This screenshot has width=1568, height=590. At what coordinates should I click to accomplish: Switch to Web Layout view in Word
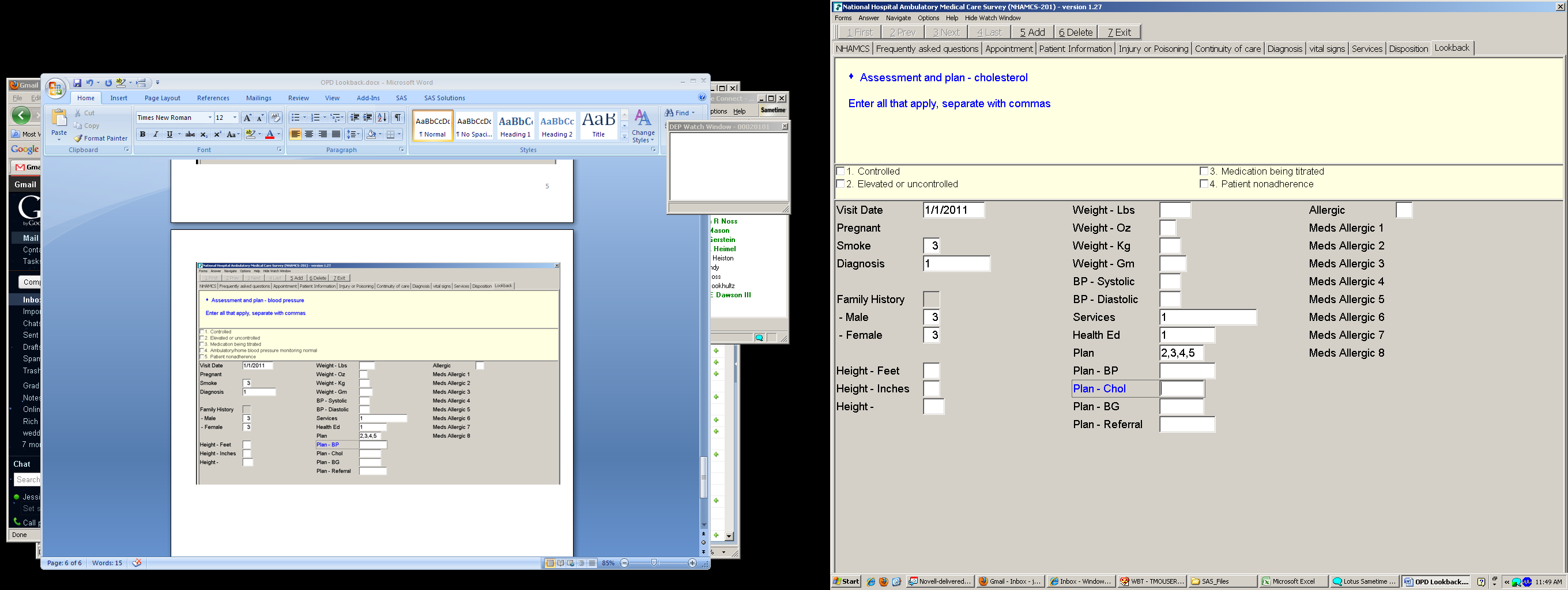(571, 563)
